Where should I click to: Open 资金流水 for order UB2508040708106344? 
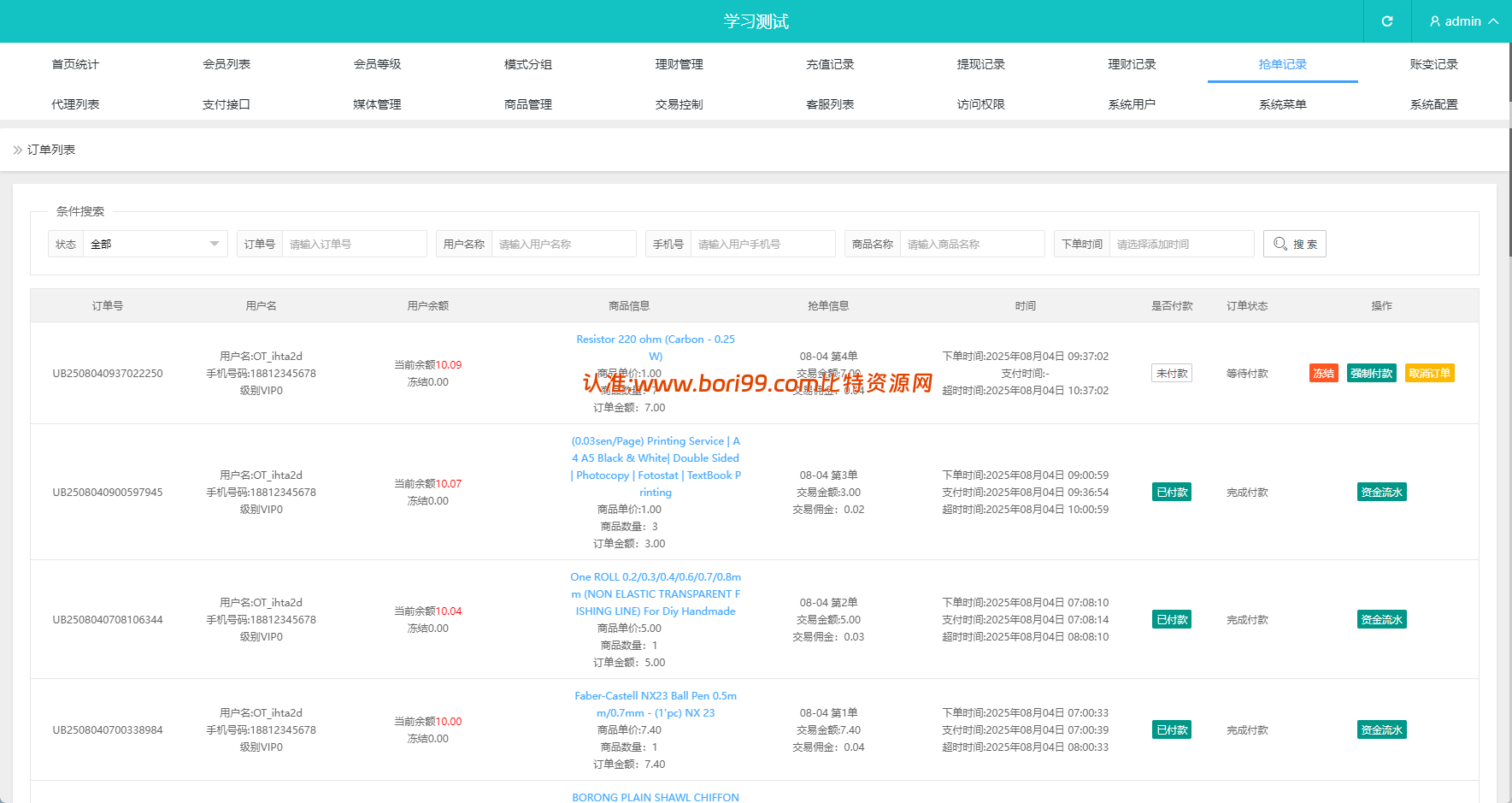pyautogui.click(x=1382, y=619)
